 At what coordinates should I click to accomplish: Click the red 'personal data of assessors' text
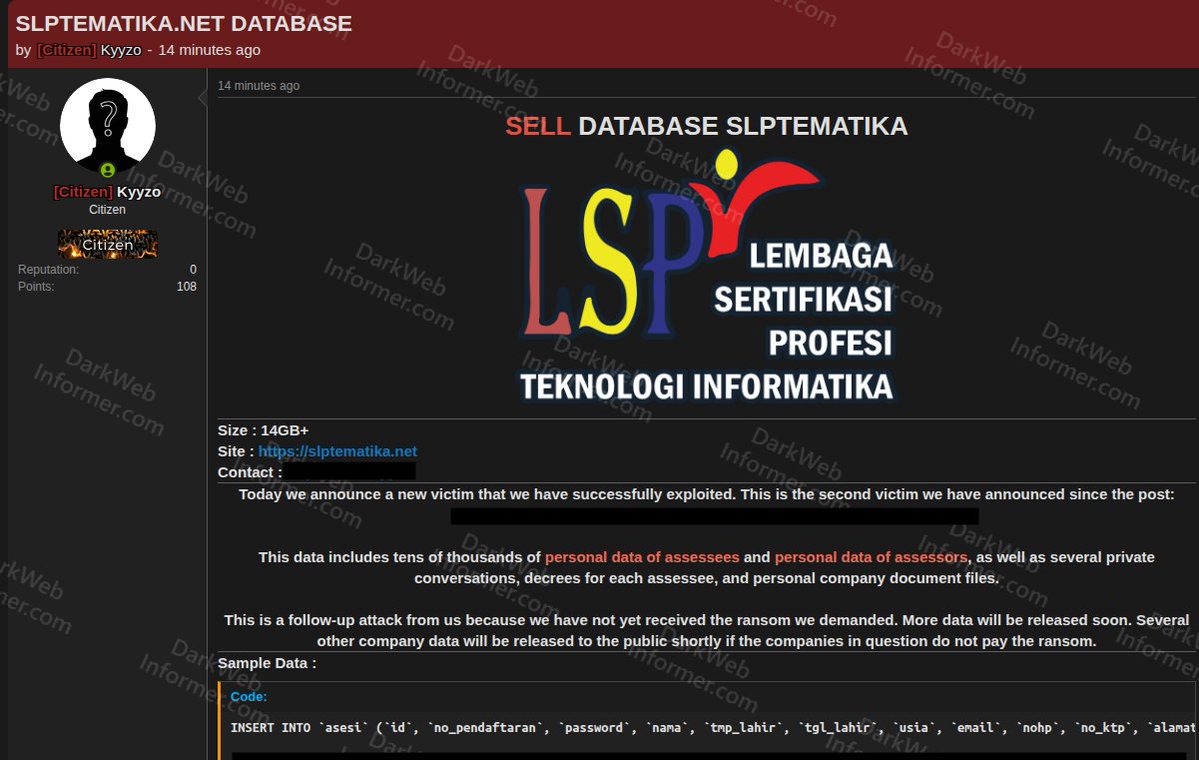pos(871,557)
